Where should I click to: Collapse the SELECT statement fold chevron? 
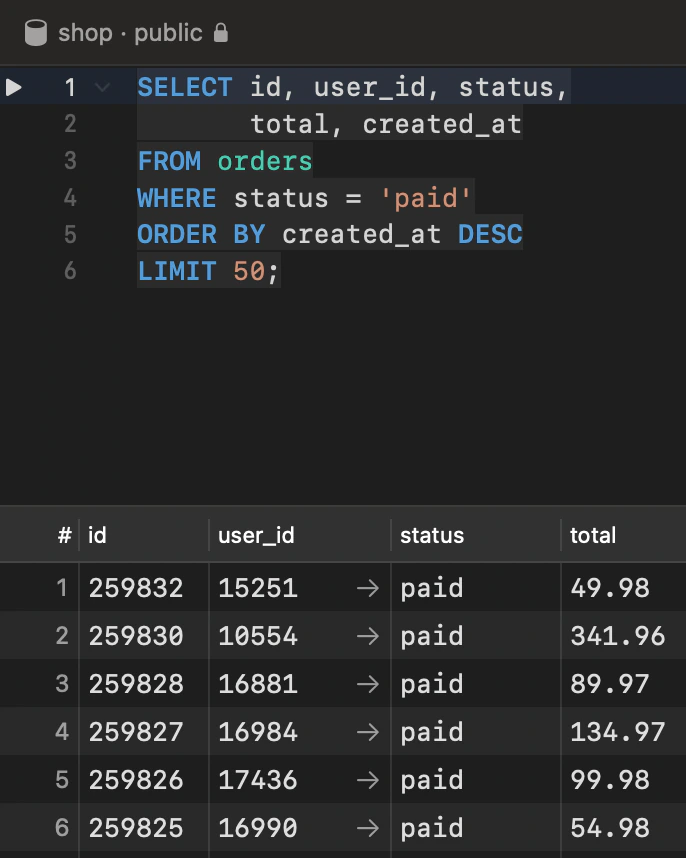tap(102, 87)
